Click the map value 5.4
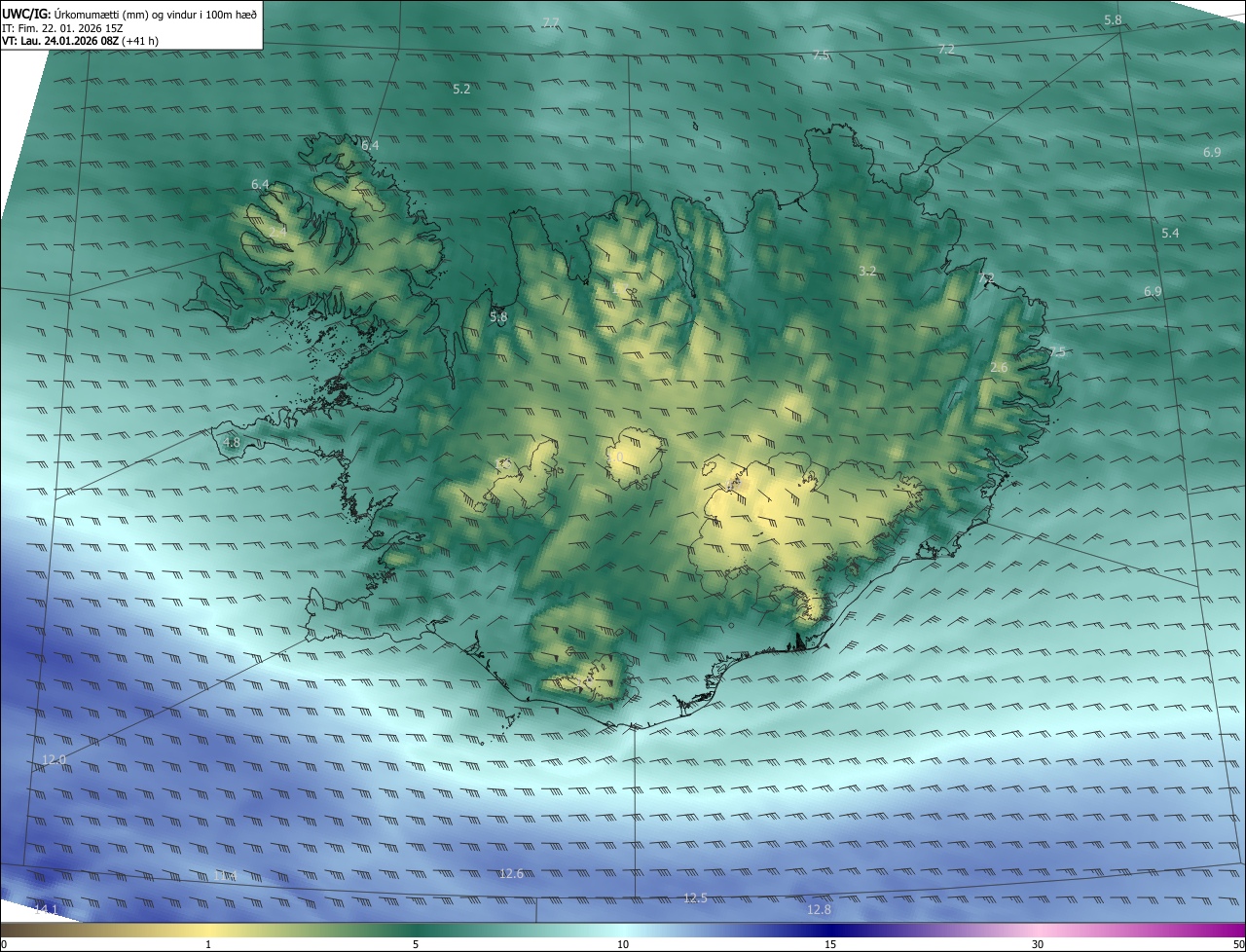 [x=1170, y=233]
